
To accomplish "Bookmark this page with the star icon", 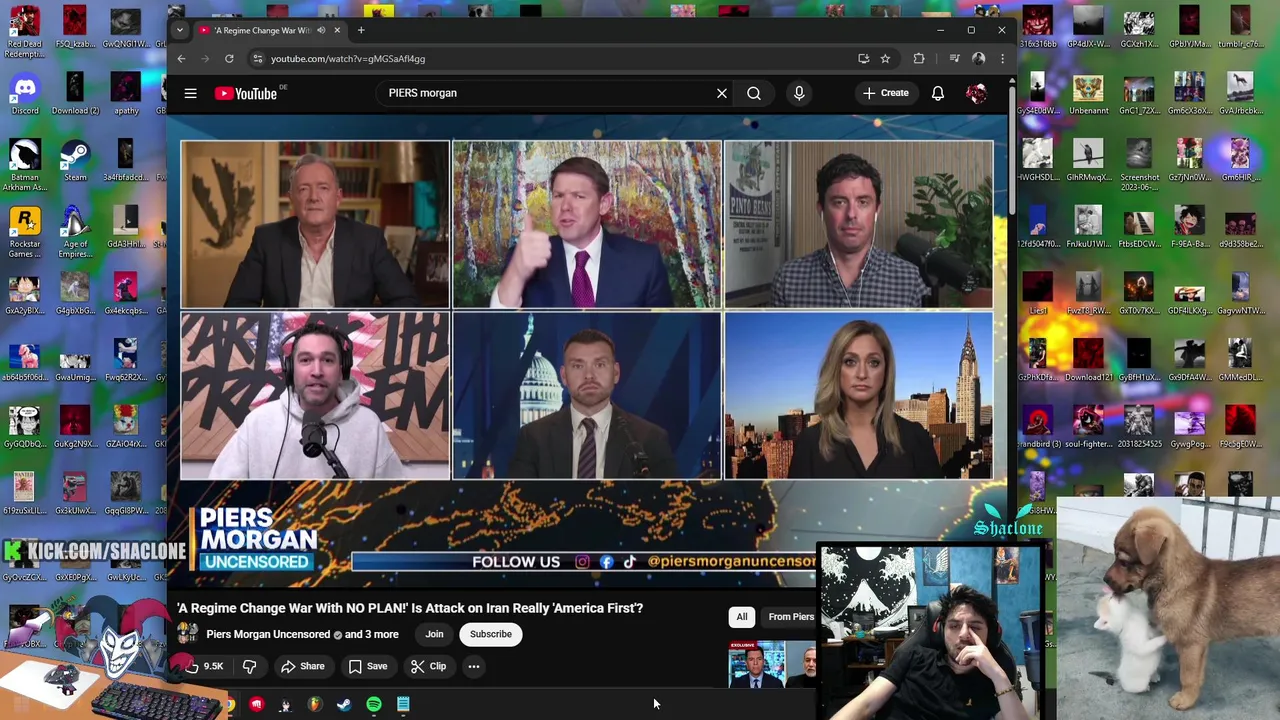I will pyautogui.click(x=885, y=59).
